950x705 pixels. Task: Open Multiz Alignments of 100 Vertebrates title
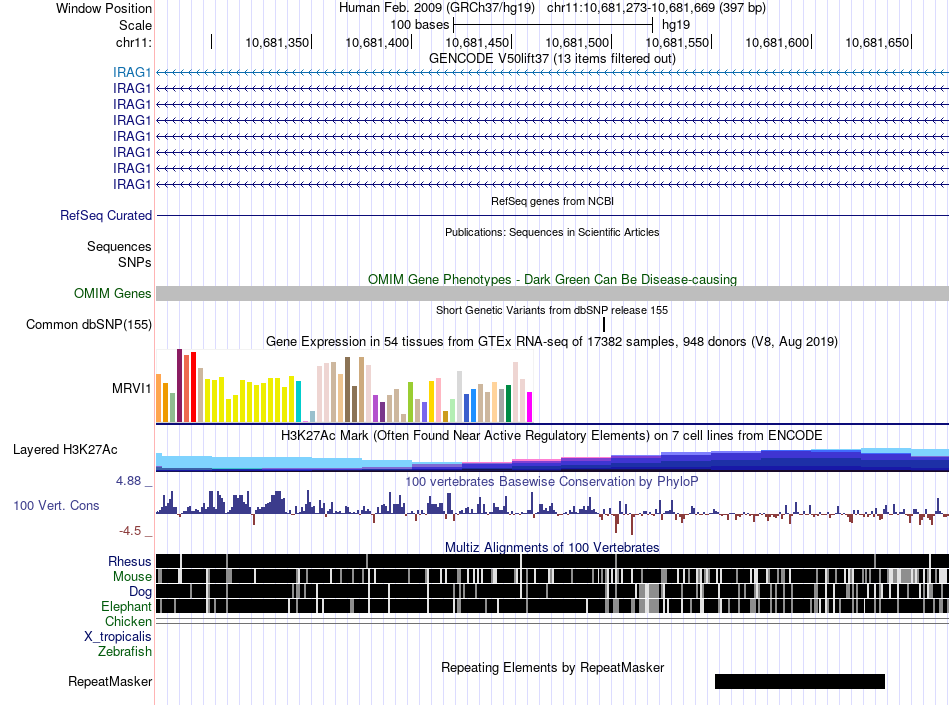coord(552,548)
